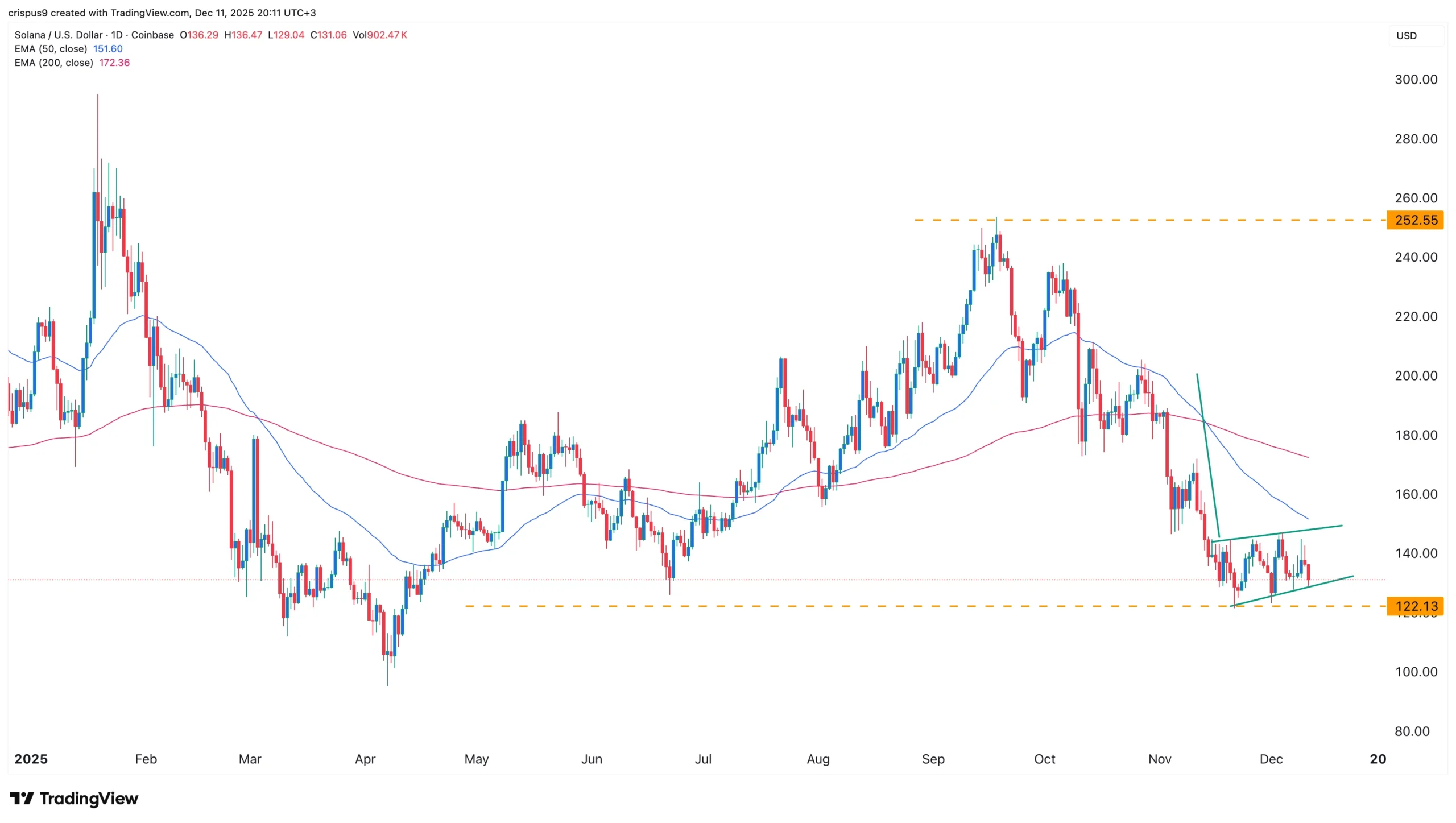
Task: Click the Sep marker on time axis
Action: point(933,759)
